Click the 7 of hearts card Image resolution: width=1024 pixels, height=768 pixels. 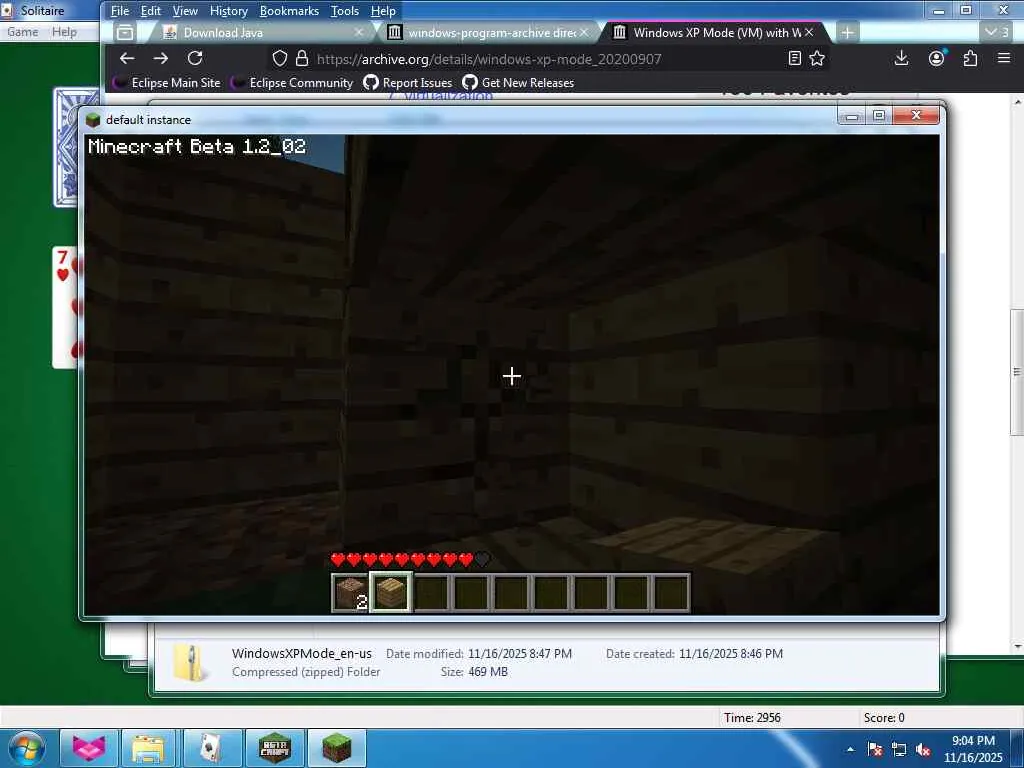(65, 307)
